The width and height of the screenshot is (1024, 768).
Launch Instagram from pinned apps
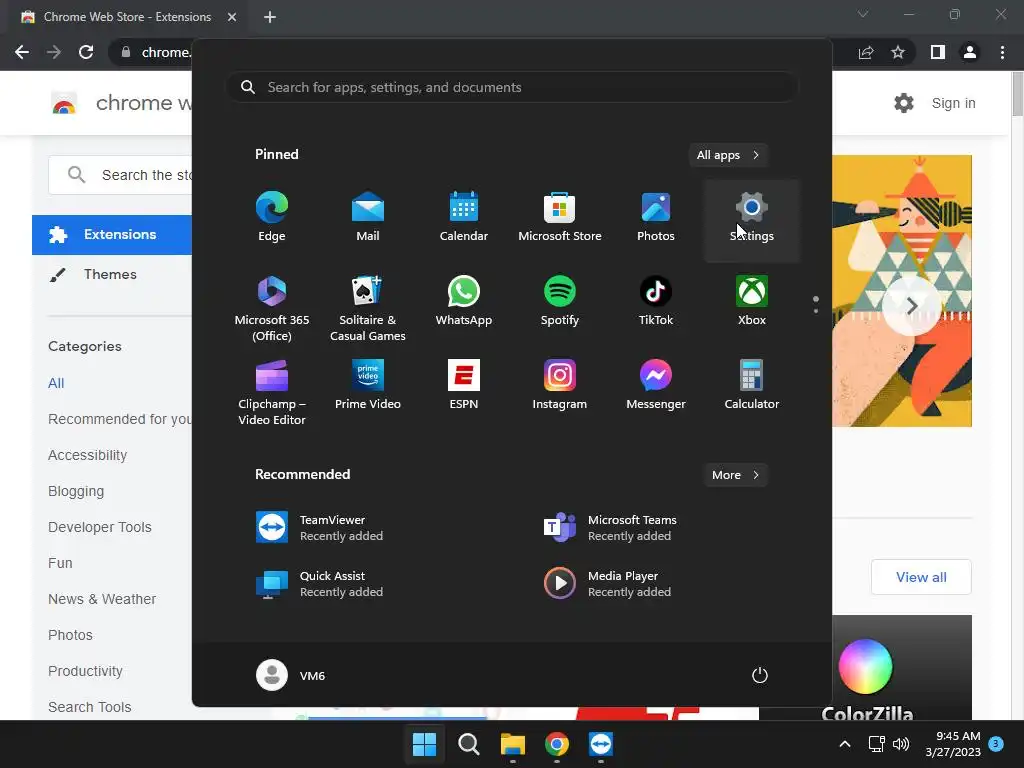560,386
